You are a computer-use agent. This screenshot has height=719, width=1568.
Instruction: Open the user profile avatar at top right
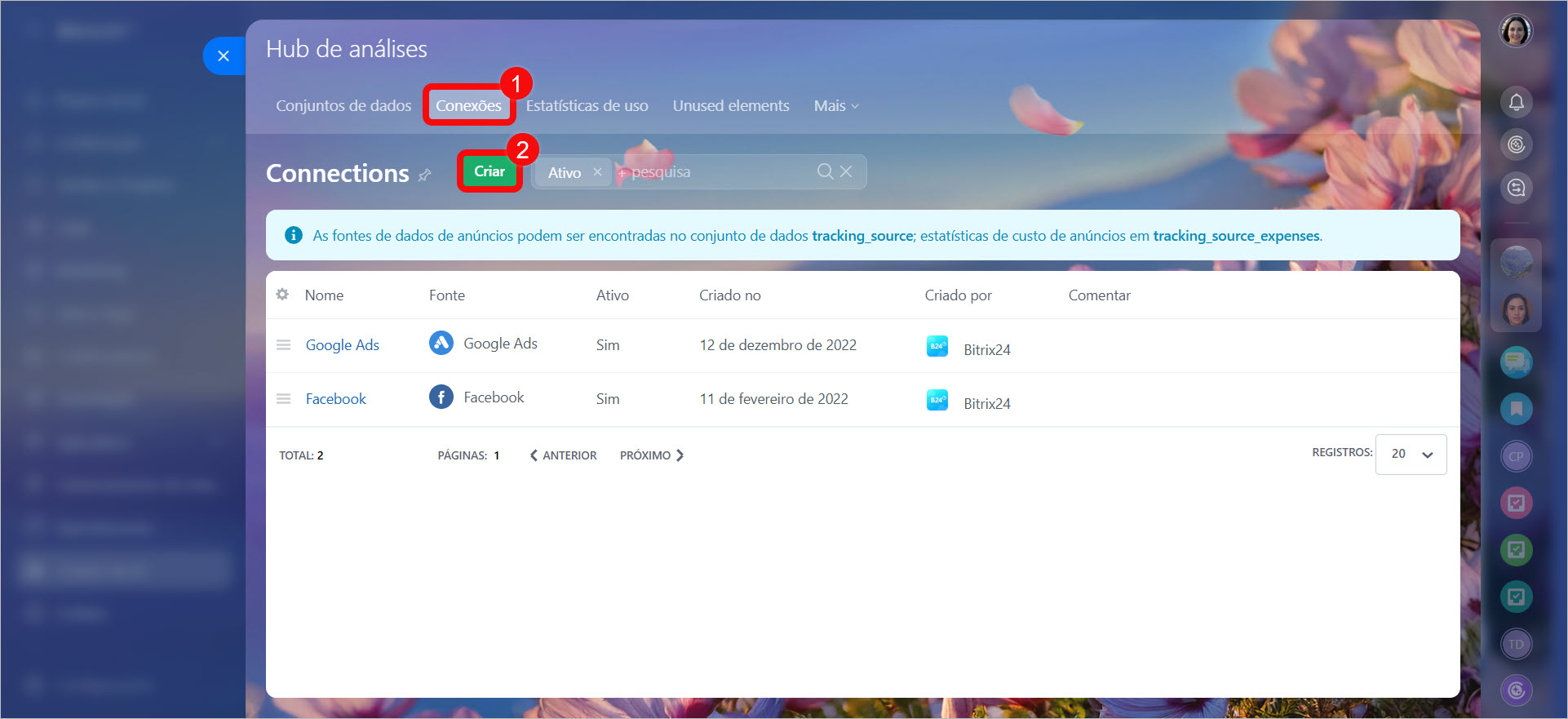point(1516,31)
